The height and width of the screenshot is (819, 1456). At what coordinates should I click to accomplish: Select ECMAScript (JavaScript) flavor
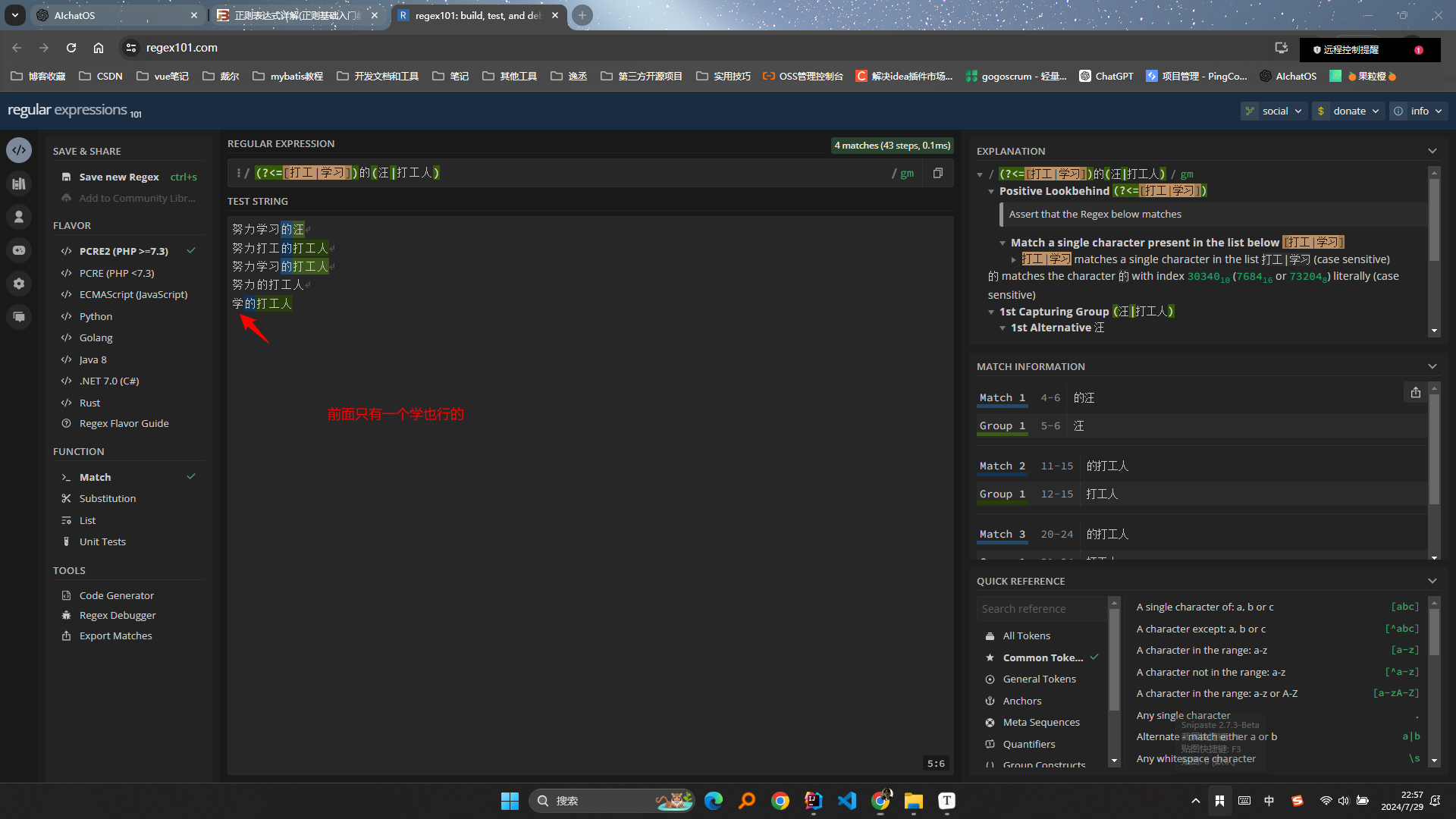coord(133,294)
